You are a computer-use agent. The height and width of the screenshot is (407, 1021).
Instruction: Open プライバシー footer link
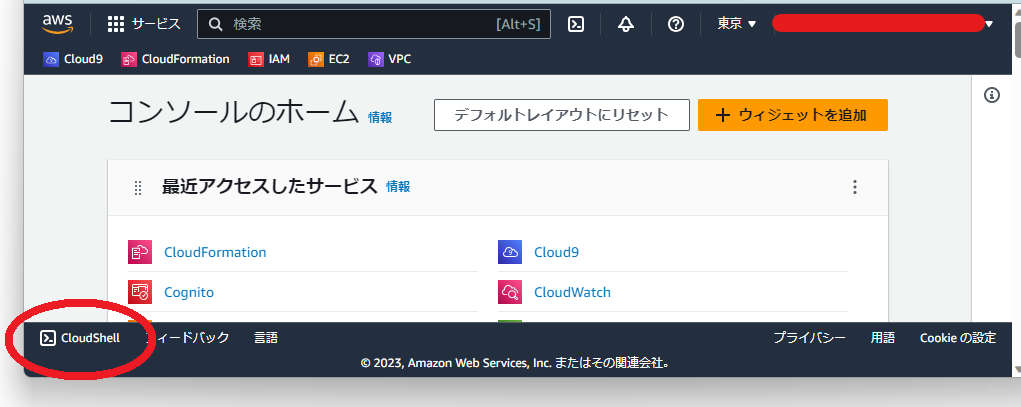click(809, 338)
